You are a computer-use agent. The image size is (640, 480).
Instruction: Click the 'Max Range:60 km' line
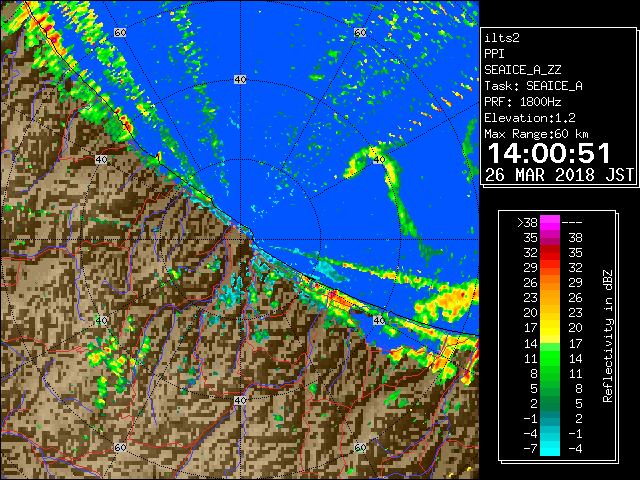point(536,134)
